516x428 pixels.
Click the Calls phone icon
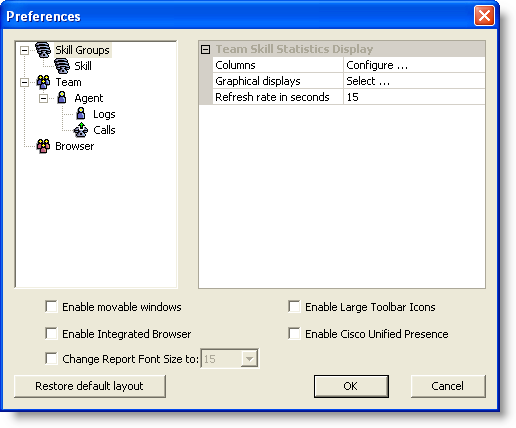click(81, 130)
